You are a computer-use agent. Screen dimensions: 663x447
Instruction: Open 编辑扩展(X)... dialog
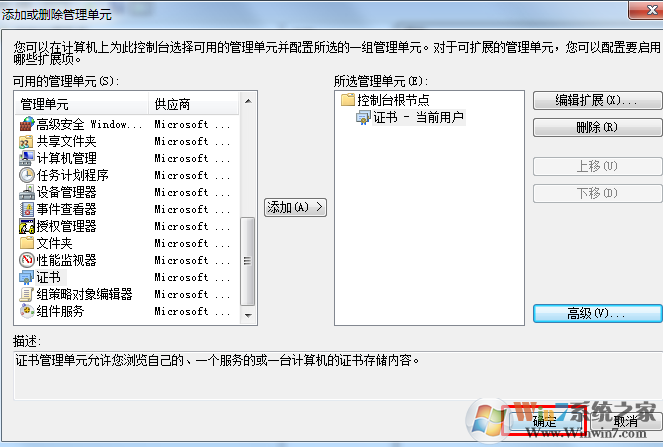[597, 101]
